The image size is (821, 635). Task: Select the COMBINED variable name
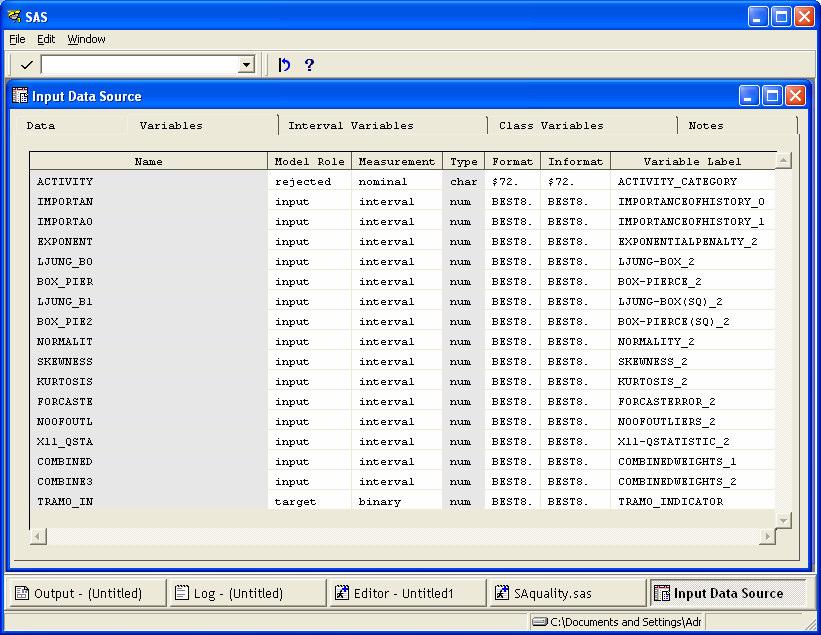(x=65, y=461)
